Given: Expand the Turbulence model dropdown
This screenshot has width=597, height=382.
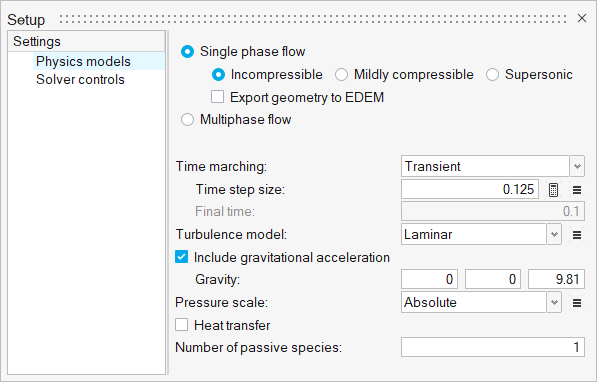Looking at the screenshot, I should [x=554, y=234].
